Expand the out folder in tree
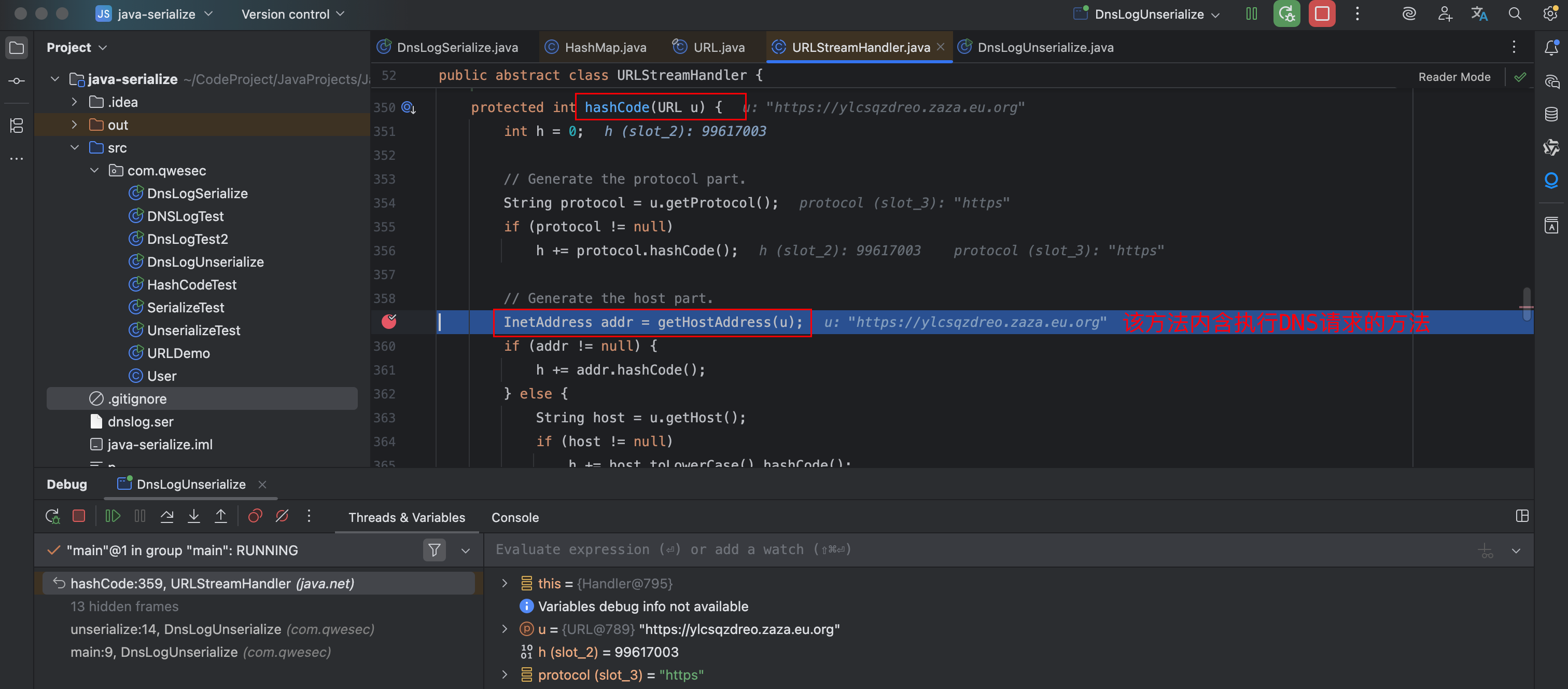This screenshot has width=1568, height=689. [x=74, y=125]
